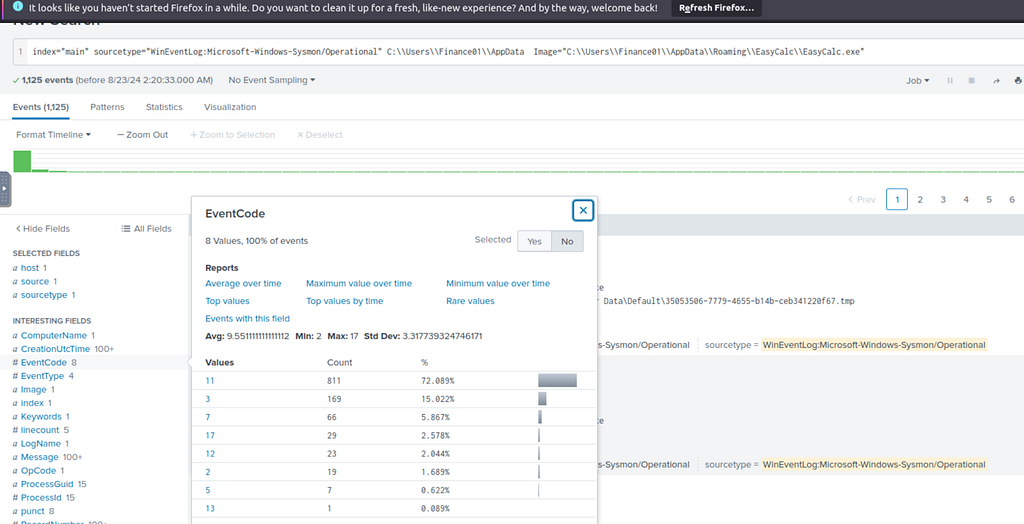Click the Print results icon

coord(1017,80)
